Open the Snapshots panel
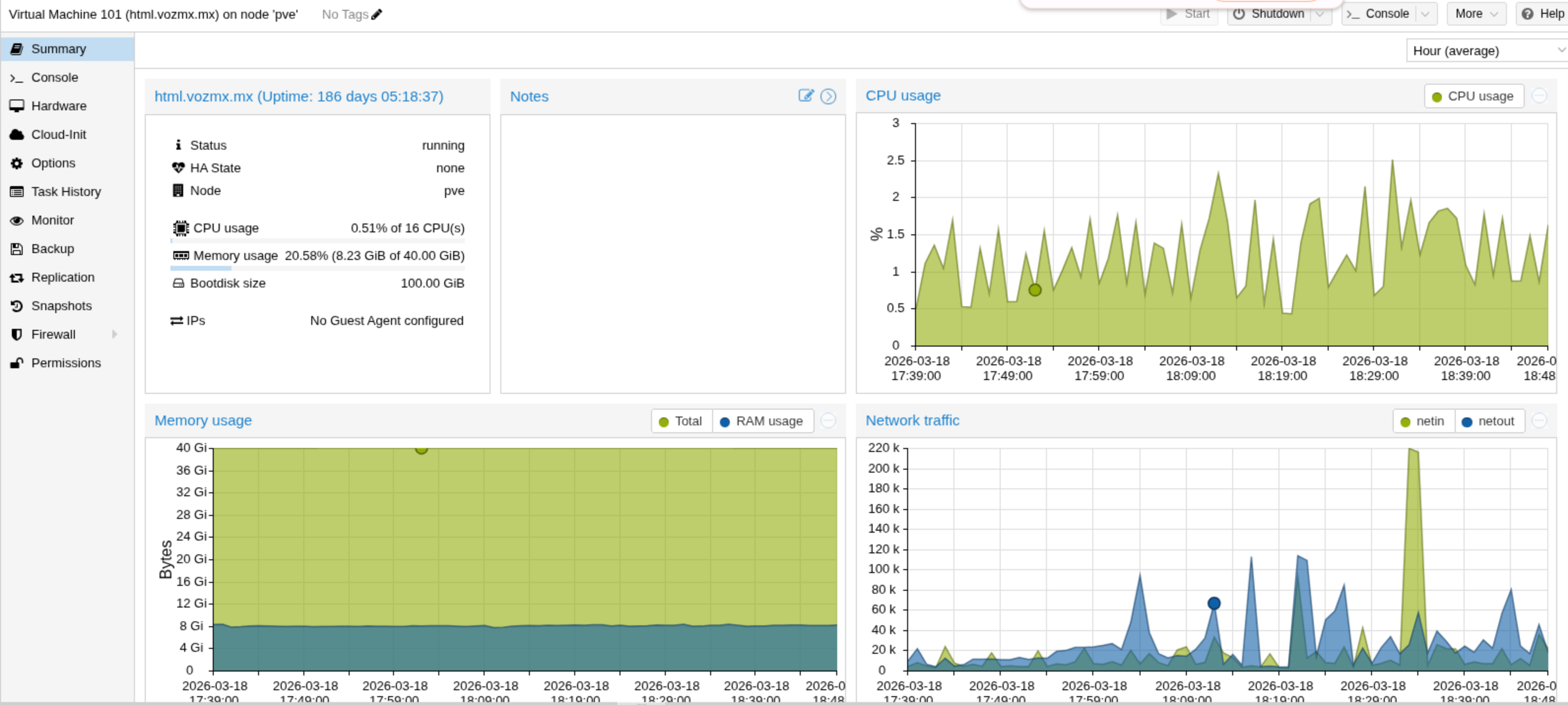Image resolution: width=1568 pixels, height=705 pixels. [x=62, y=306]
